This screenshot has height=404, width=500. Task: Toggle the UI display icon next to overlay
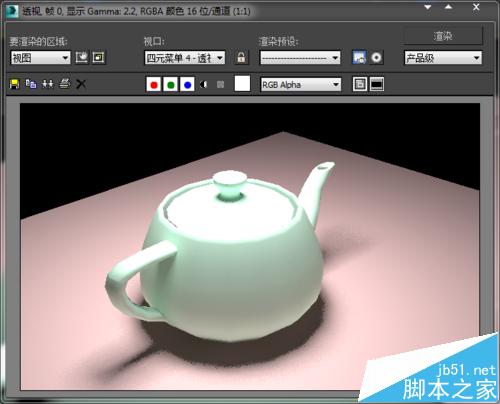point(377,84)
